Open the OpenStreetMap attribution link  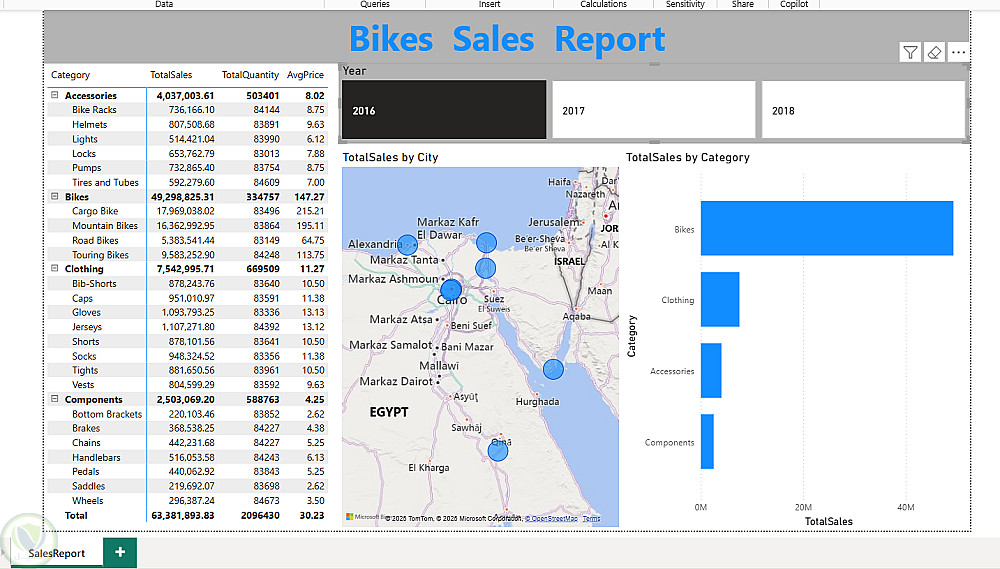(553, 519)
